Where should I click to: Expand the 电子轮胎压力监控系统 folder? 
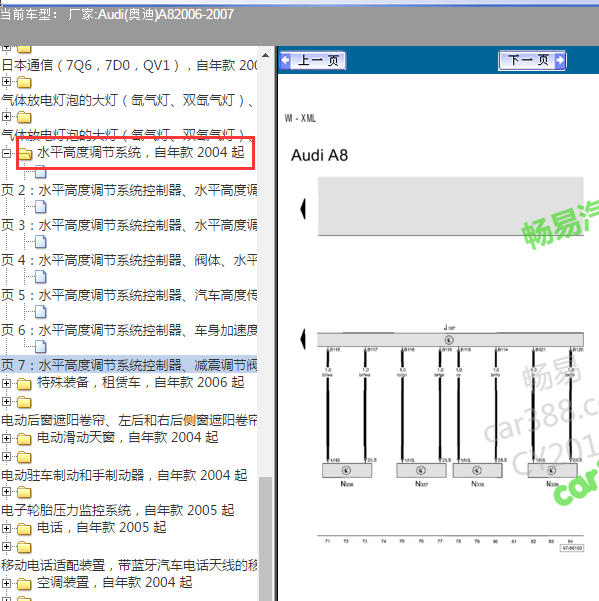[x=6, y=491]
